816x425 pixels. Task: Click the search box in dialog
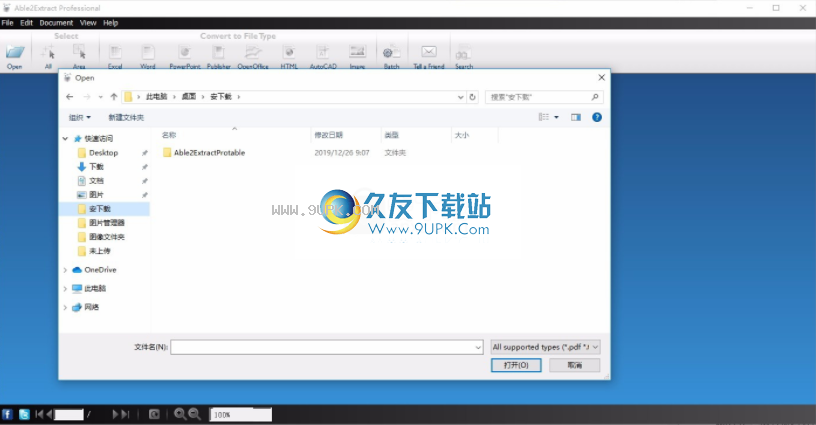pos(544,97)
